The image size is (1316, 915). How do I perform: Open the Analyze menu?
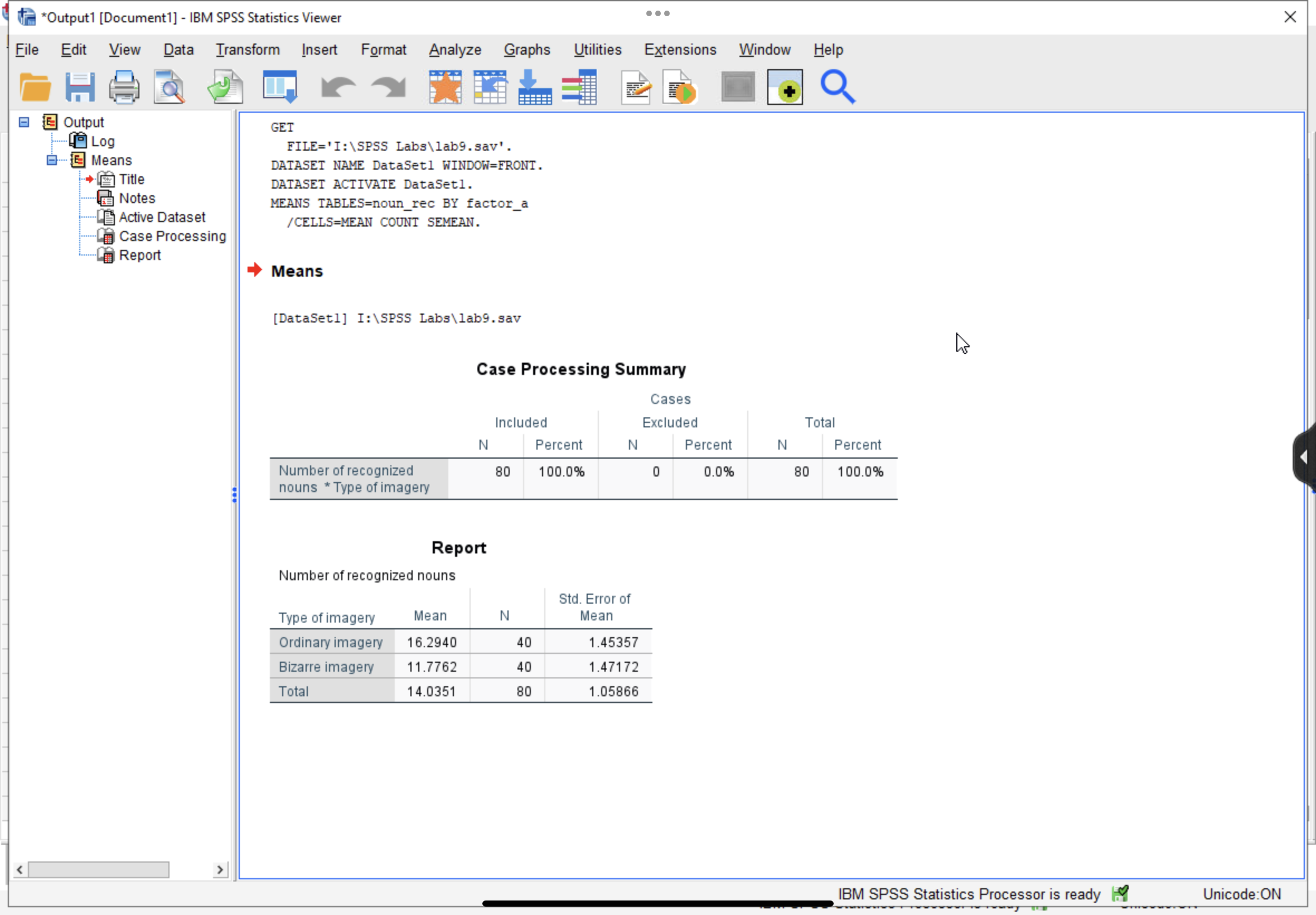tap(454, 50)
